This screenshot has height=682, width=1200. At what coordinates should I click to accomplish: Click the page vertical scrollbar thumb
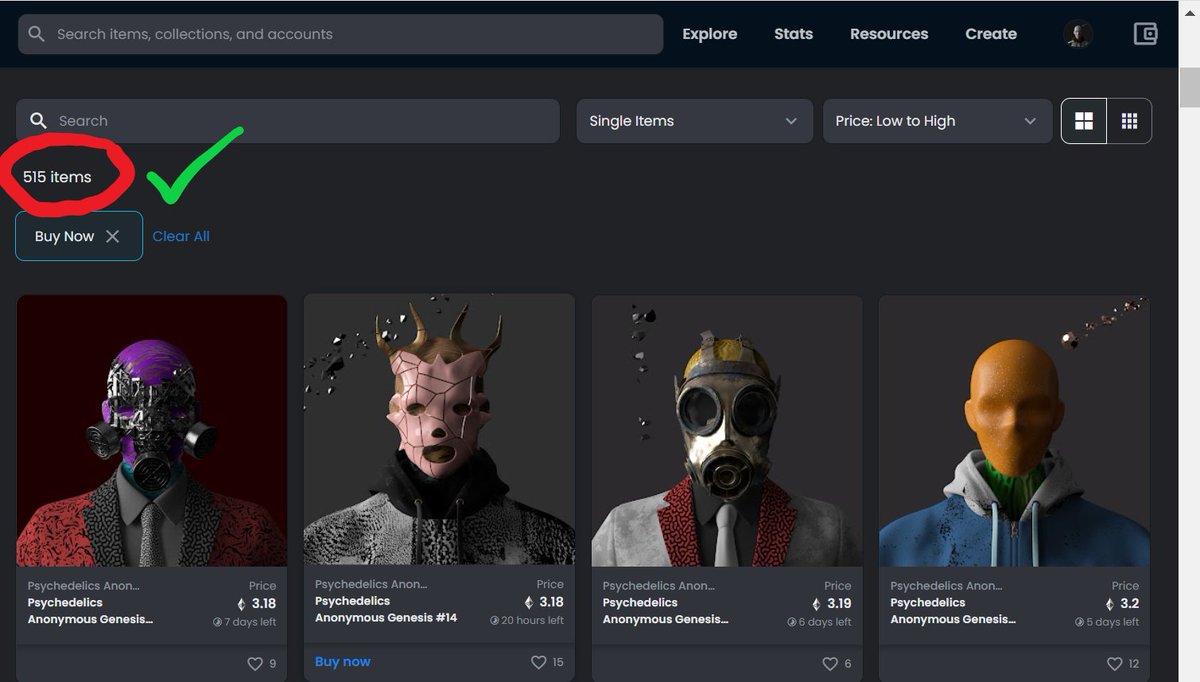pos(1189,87)
